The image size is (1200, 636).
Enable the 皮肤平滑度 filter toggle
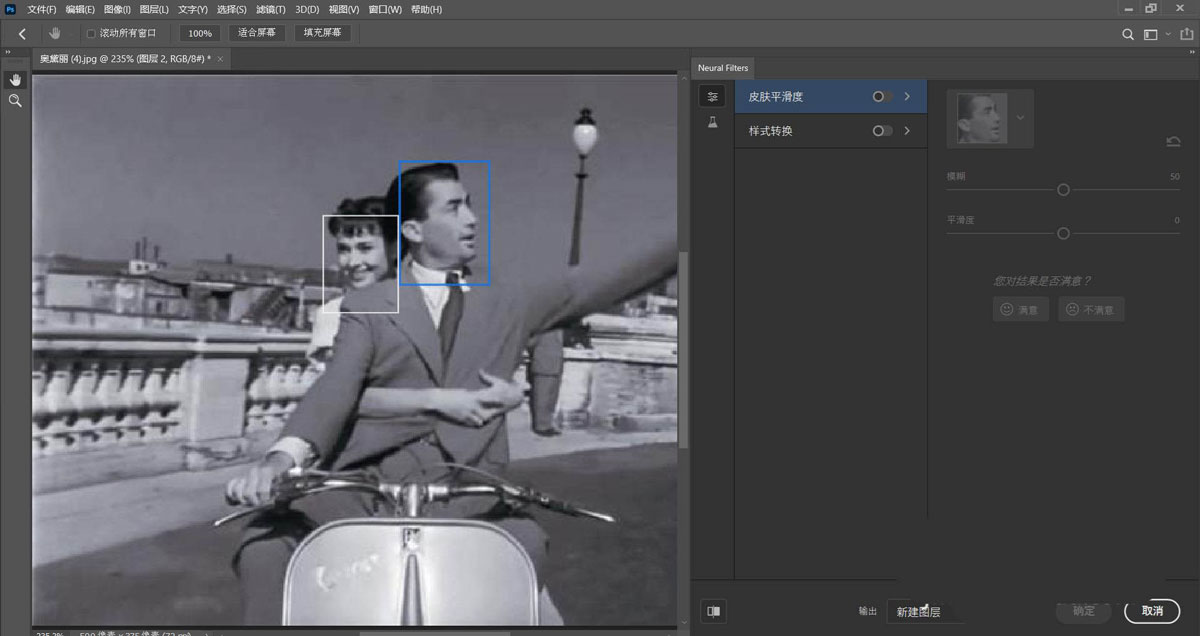point(881,97)
